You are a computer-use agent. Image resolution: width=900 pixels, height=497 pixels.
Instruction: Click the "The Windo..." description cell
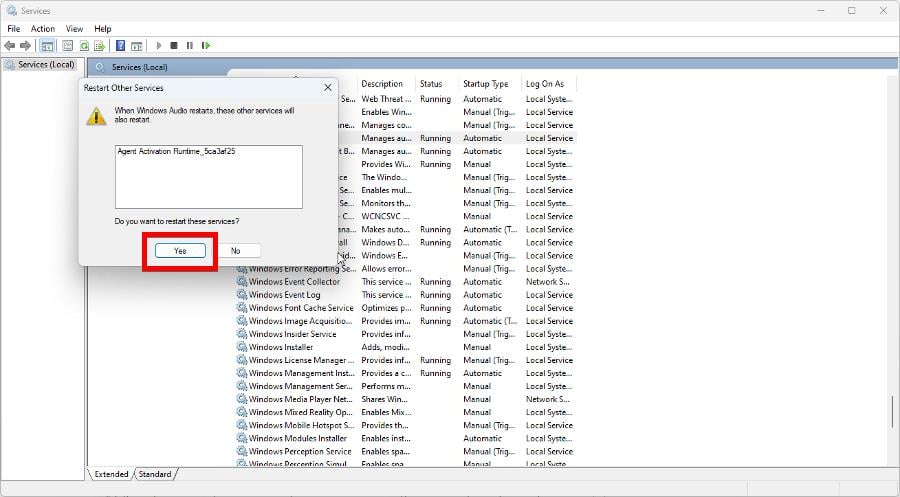(x=384, y=177)
